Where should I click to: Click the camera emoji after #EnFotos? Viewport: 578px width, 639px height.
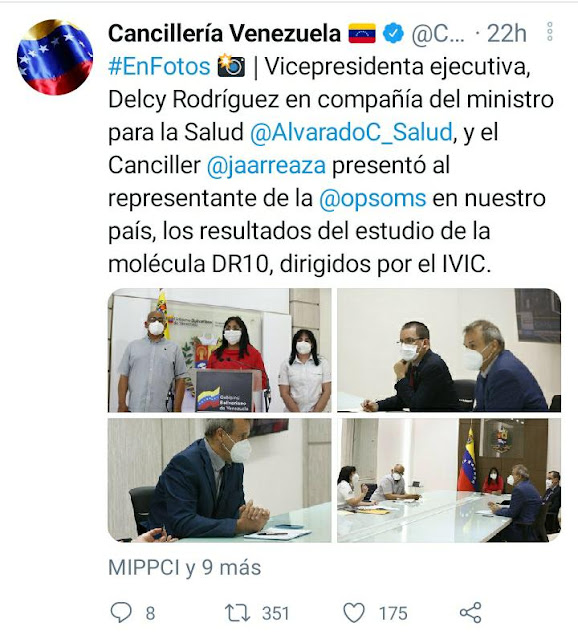[231, 66]
